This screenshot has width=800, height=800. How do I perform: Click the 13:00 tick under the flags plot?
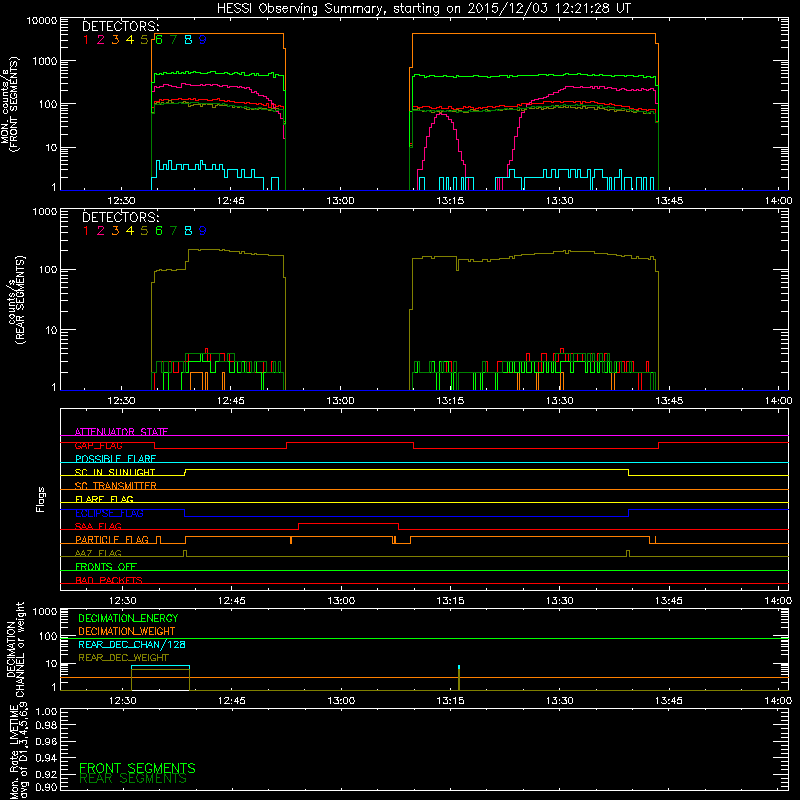(x=341, y=601)
